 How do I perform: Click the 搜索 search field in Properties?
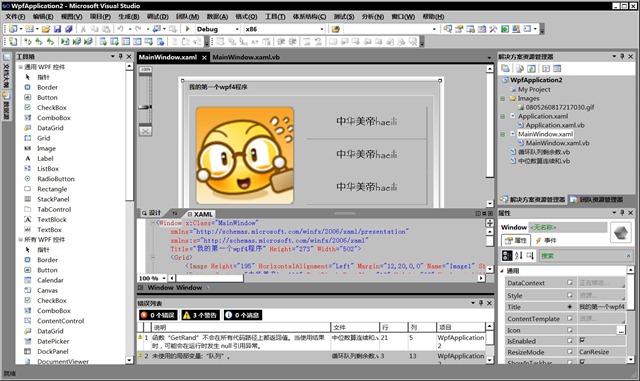click(x=582, y=256)
